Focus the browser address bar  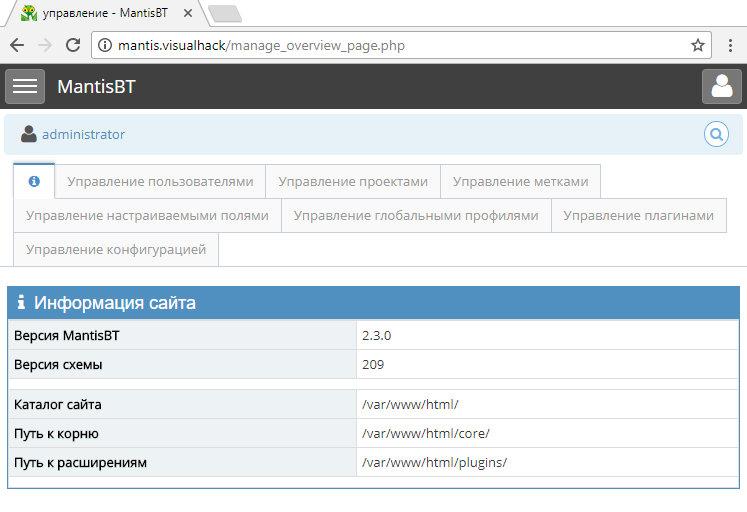click(401, 45)
